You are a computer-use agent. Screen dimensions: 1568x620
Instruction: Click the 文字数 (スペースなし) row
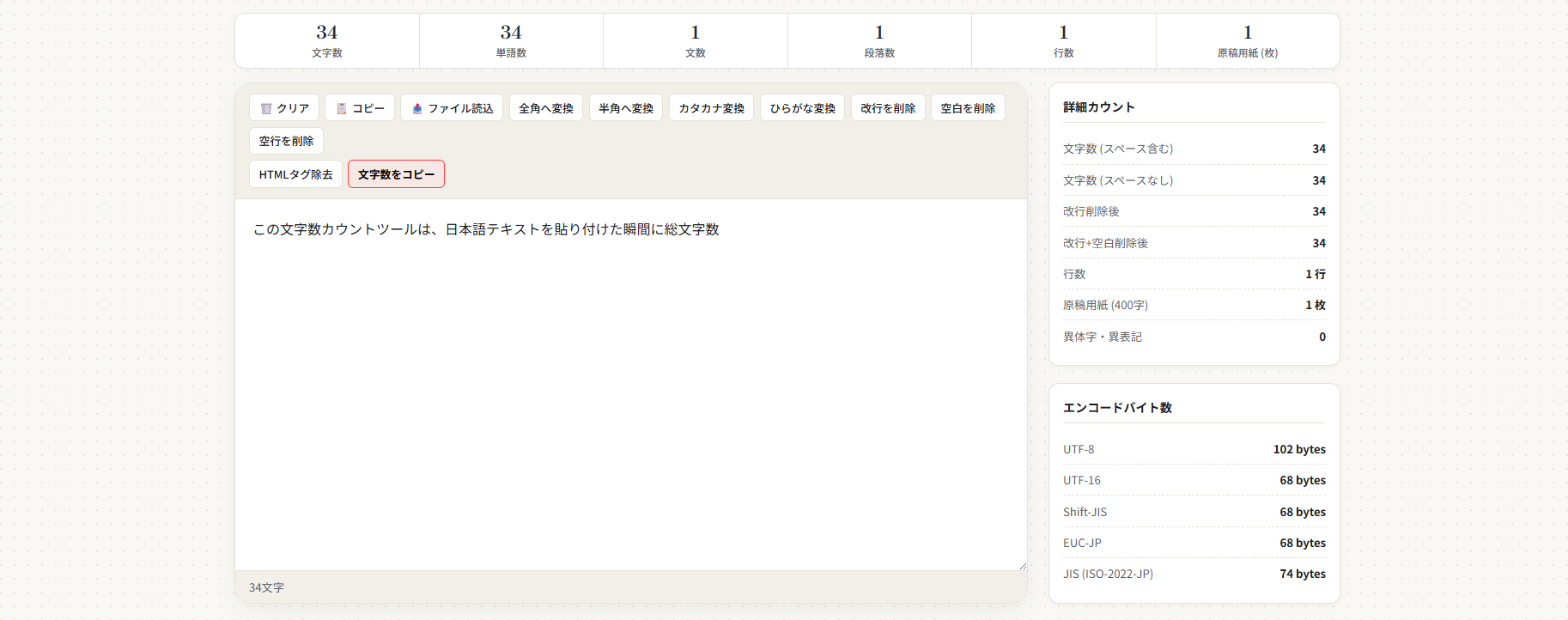[x=1194, y=180]
